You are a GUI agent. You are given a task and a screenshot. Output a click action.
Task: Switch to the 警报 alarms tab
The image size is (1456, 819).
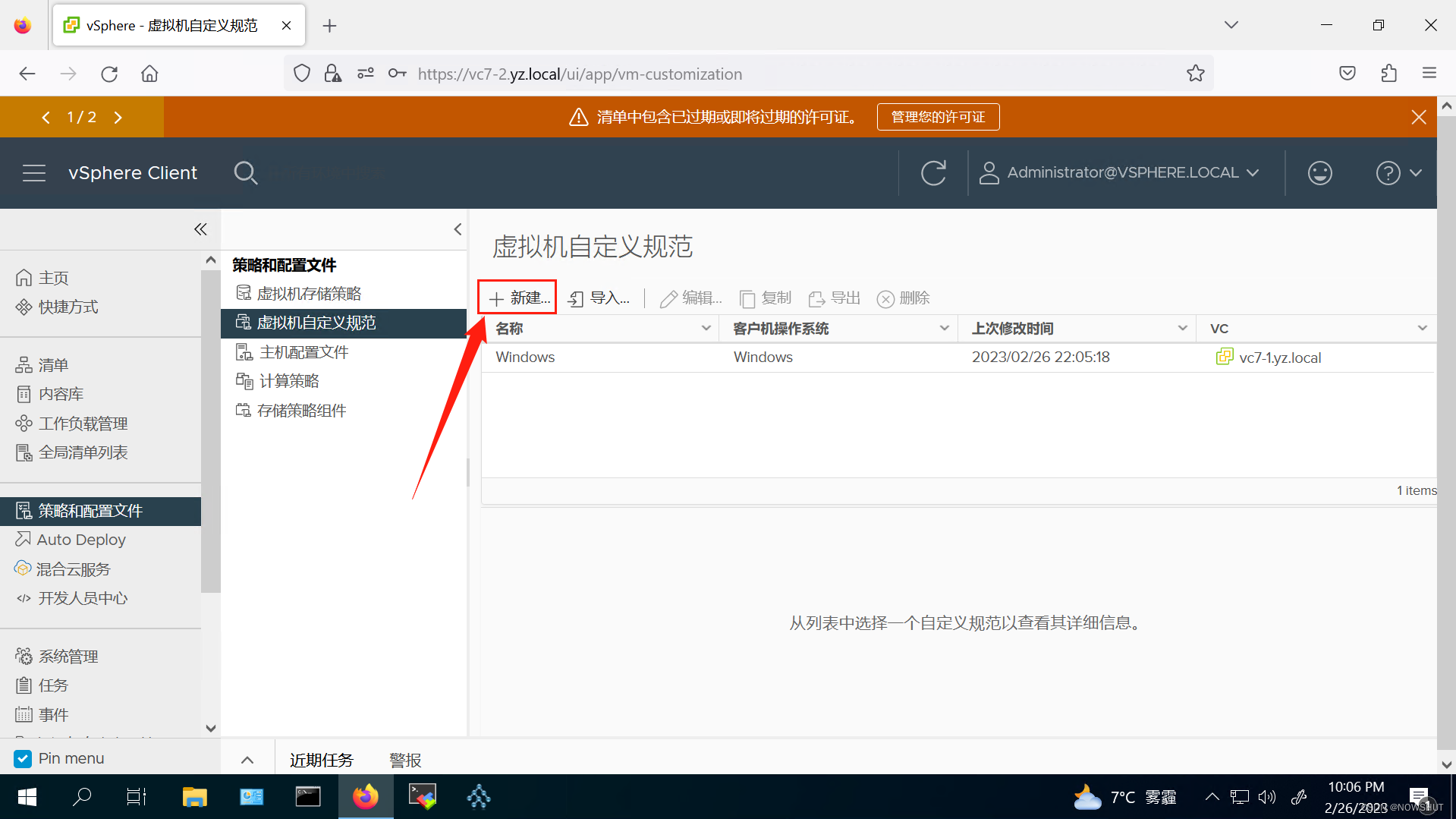click(405, 760)
